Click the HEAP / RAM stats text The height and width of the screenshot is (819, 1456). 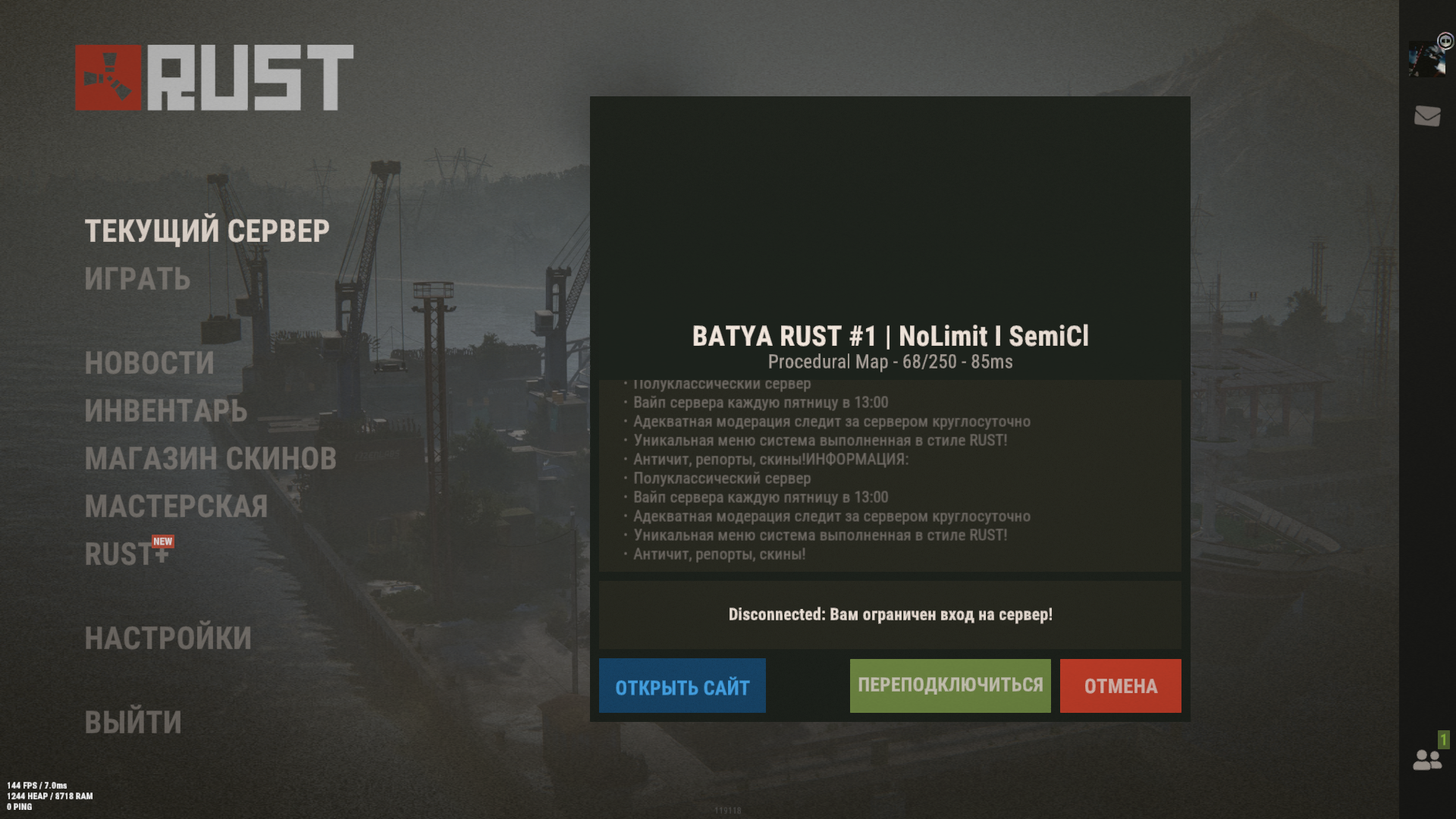50,796
